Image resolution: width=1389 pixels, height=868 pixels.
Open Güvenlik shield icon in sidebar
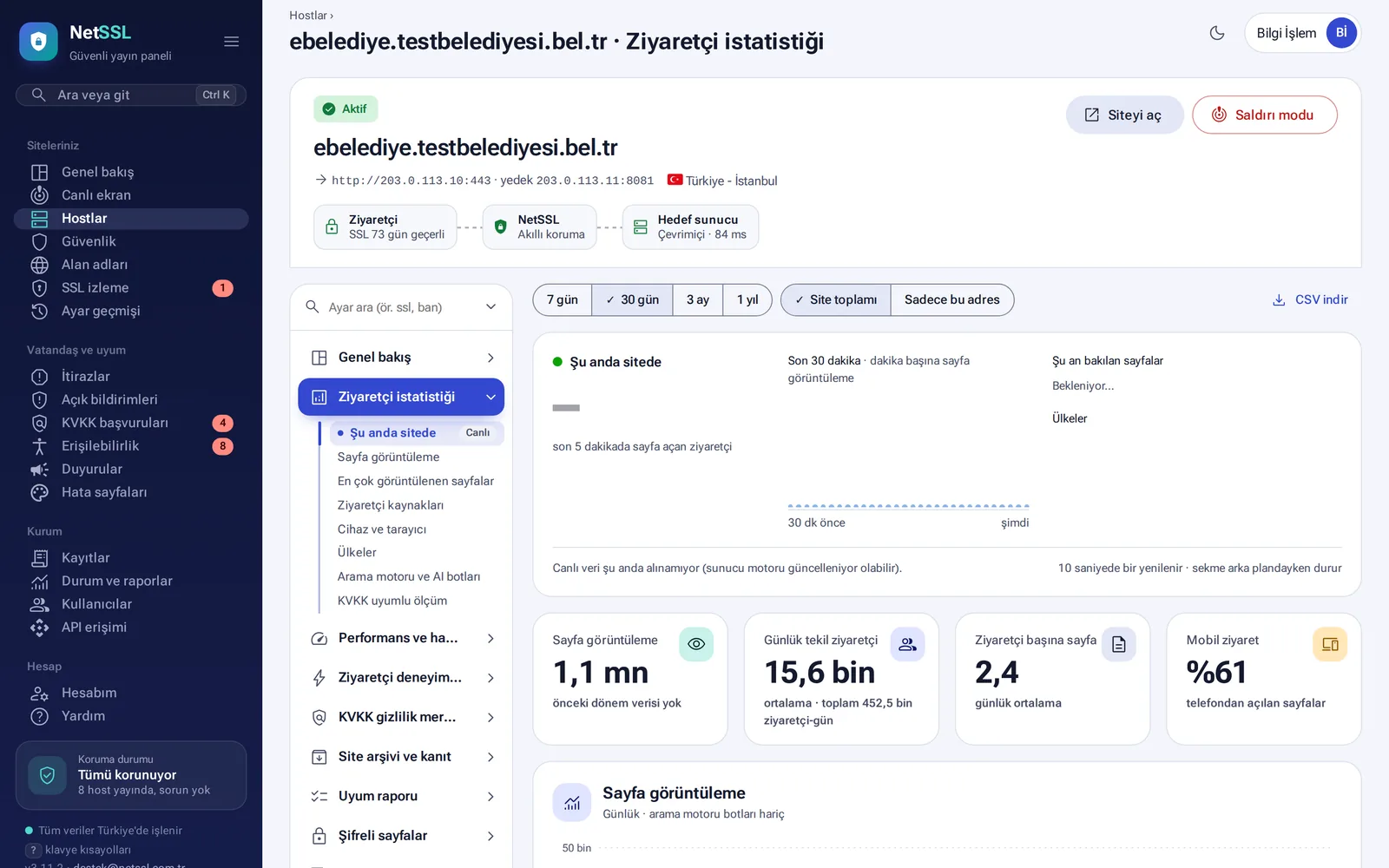pyautogui.click(x=40, y=241)
